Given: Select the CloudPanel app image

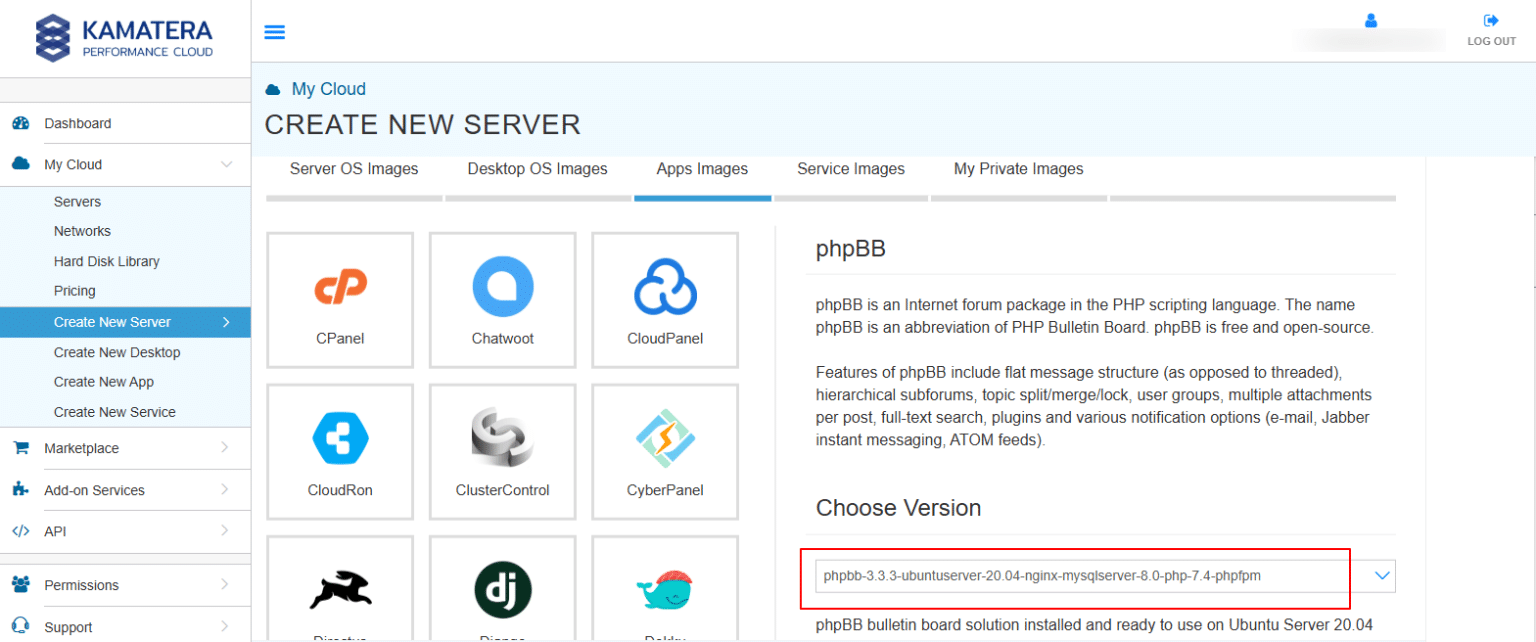Looking at the screenshot, I should click(665, 300).
